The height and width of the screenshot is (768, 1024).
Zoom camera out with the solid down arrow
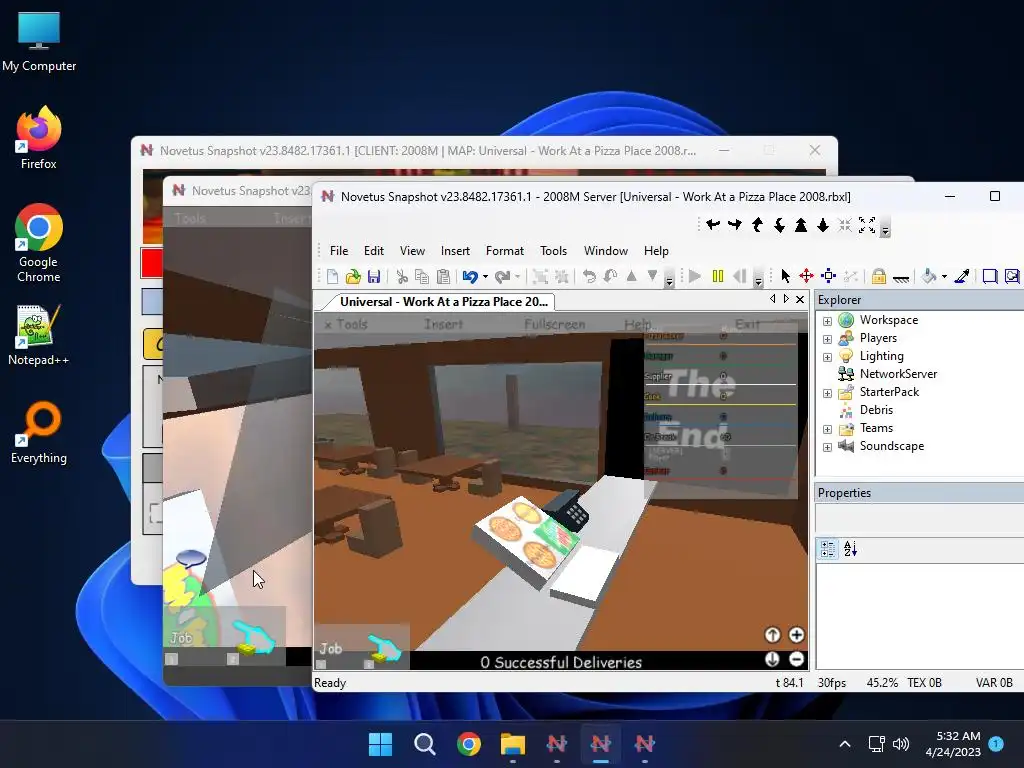click(823, 225)
